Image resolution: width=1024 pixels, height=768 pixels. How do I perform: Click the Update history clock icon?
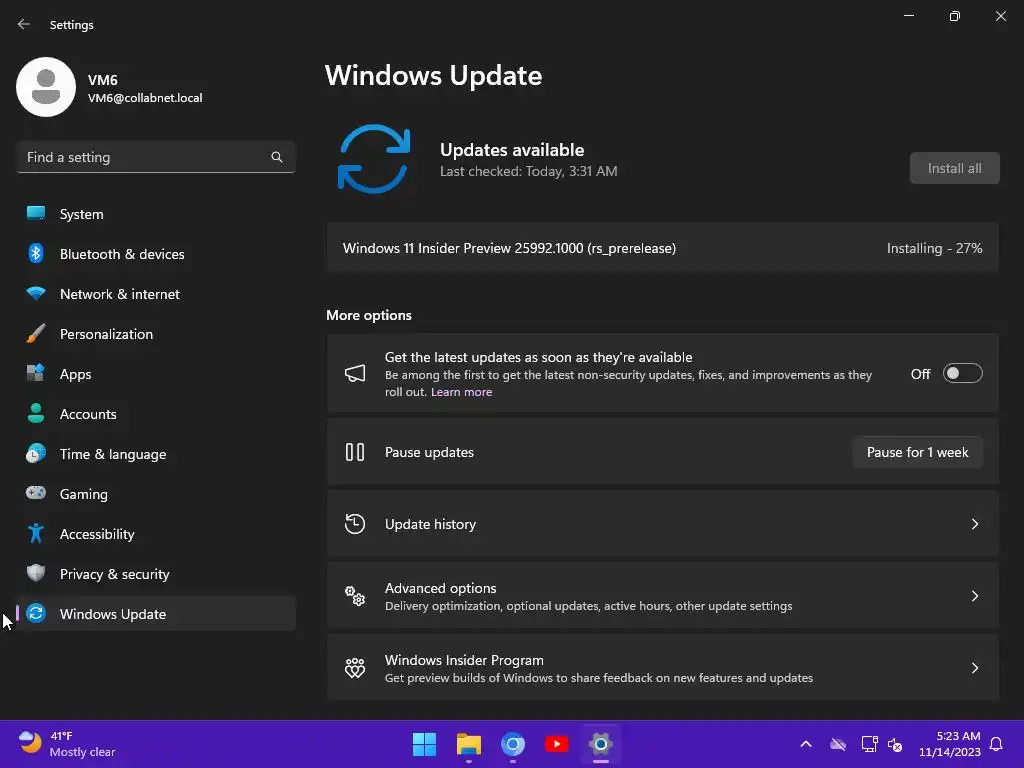click(x=355, y=524)
